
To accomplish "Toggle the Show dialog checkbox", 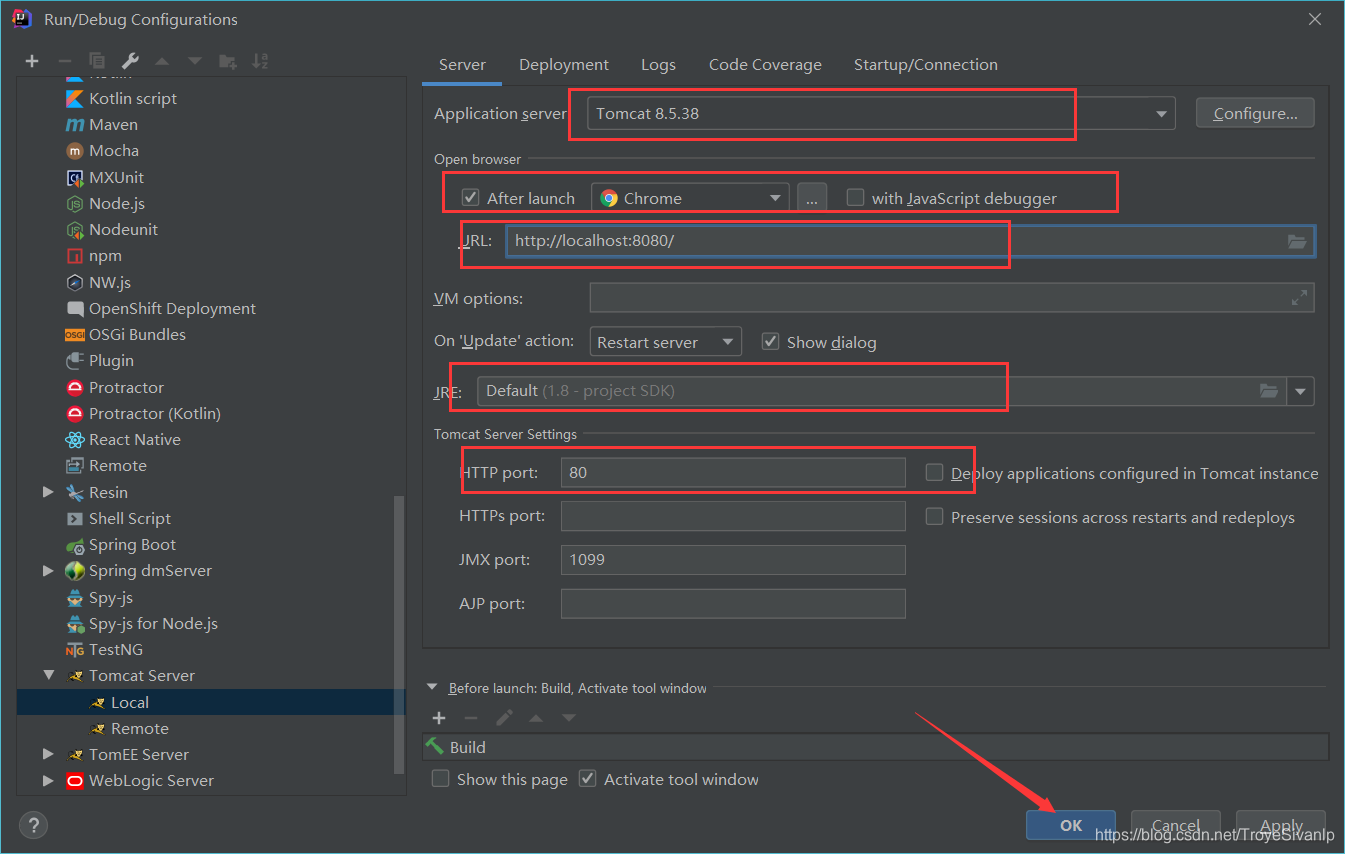I will (770, 341).
